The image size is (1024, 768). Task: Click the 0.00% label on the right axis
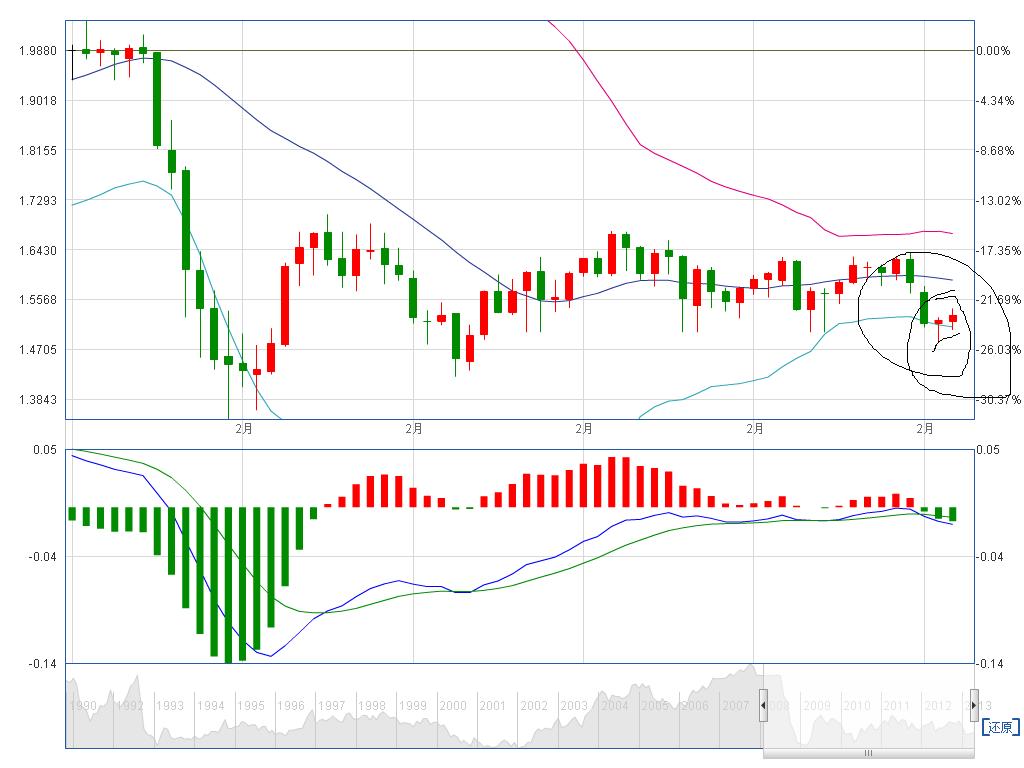[993, 50]
